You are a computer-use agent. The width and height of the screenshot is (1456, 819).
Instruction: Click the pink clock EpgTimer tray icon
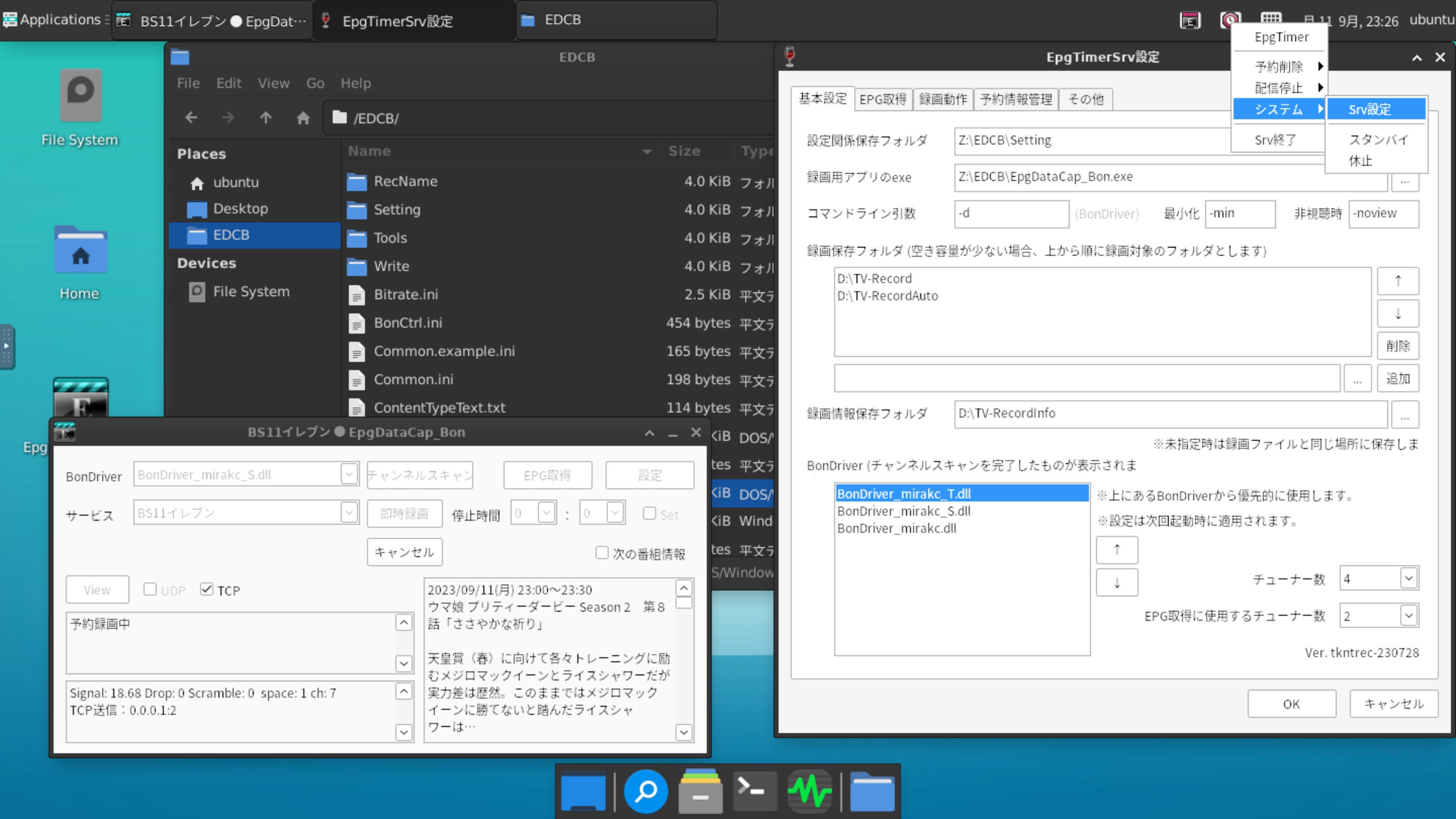click(1229, 20)
